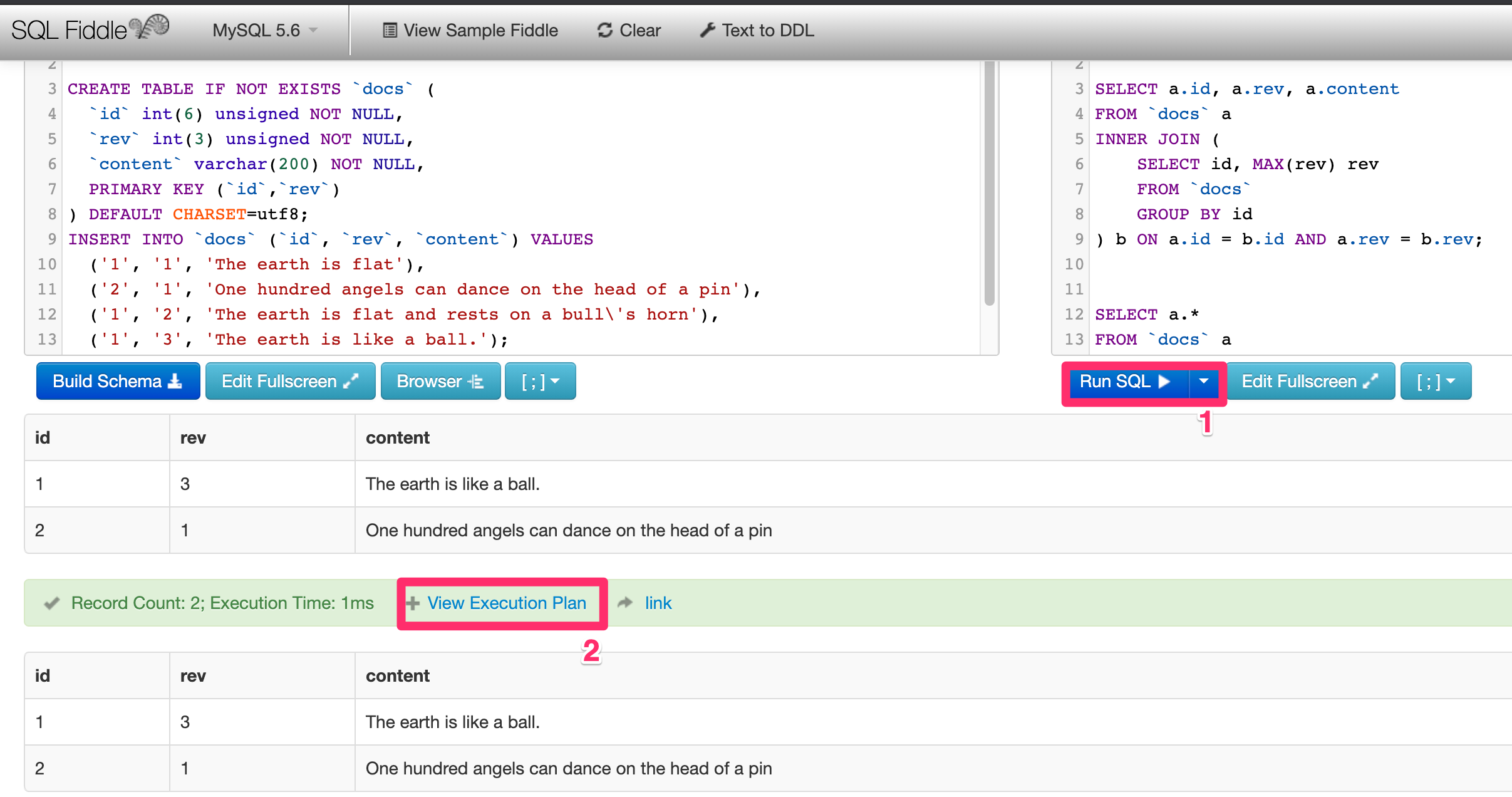1512x797 pixels.
Task: Open schema panel Edit Fullscreen
Action: click(290, 381)
